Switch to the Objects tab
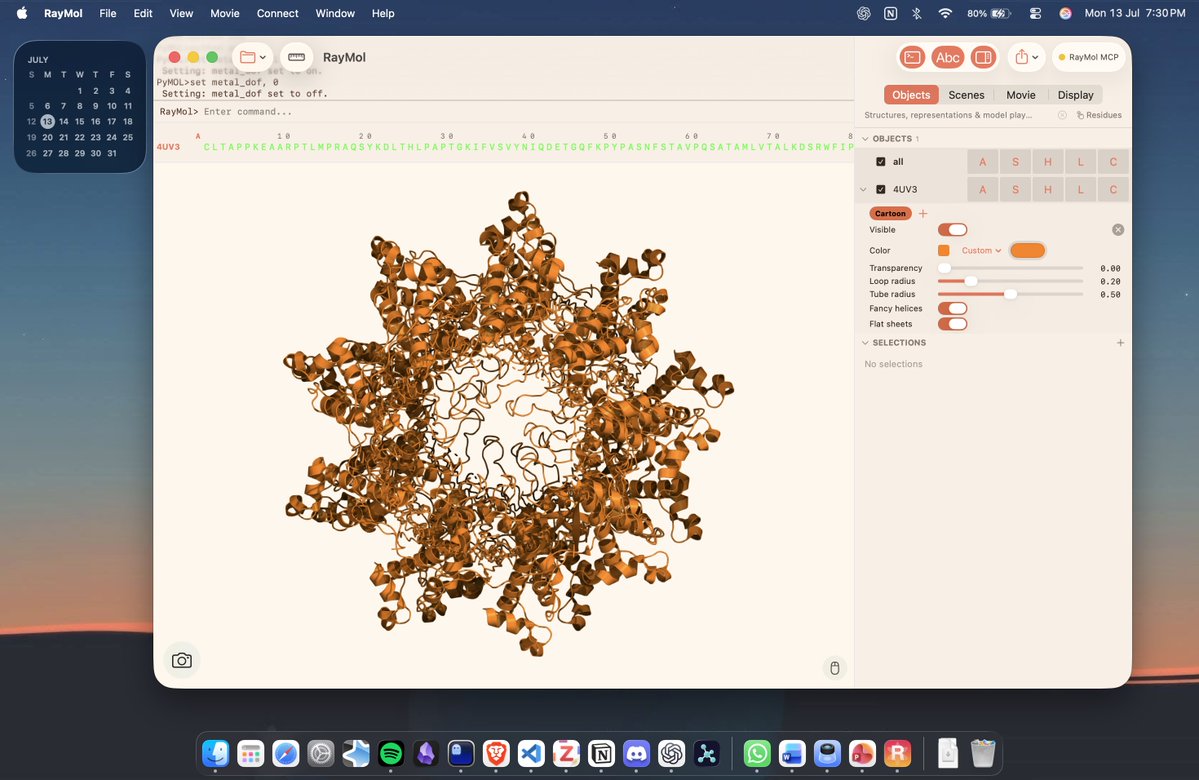1199x780 pixels. 911,95
